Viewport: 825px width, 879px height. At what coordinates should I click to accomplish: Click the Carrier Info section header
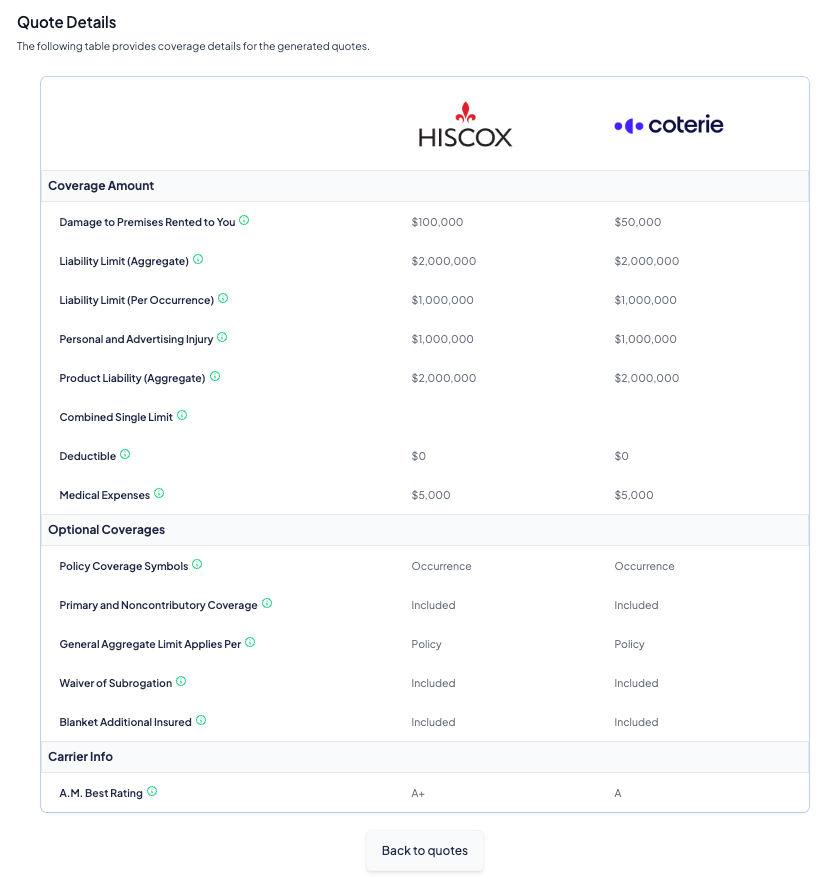425,757
